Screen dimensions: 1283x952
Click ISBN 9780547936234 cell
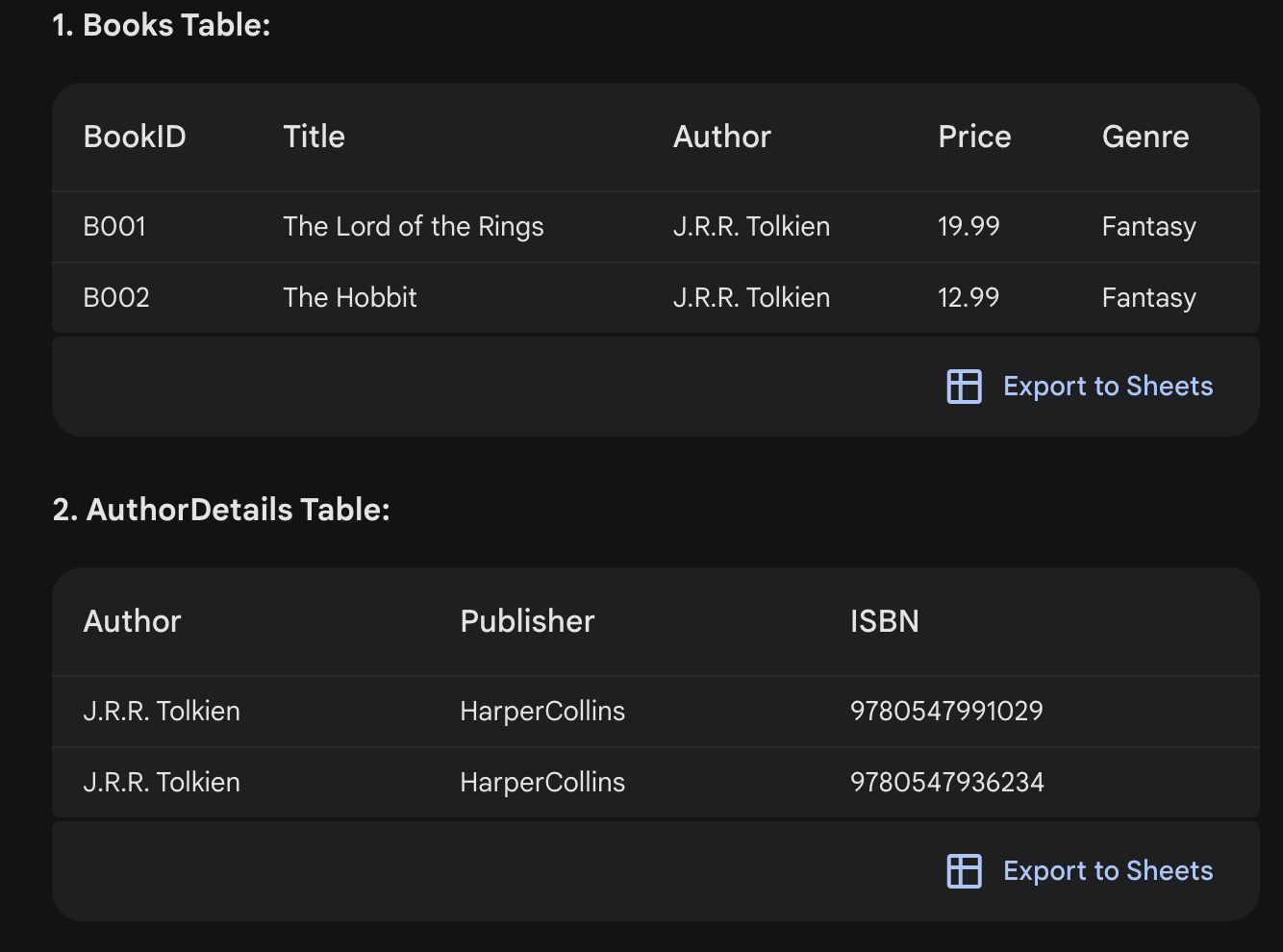tap(946, 783)
